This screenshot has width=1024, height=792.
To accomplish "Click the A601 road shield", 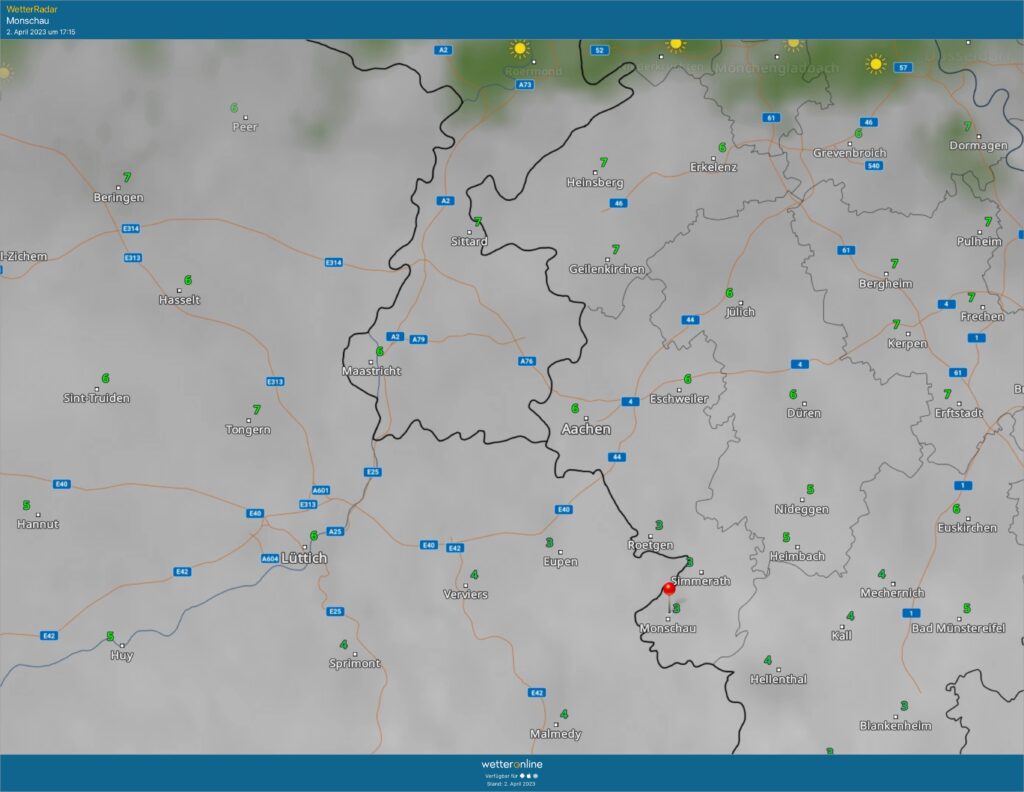I will point(321,490).
